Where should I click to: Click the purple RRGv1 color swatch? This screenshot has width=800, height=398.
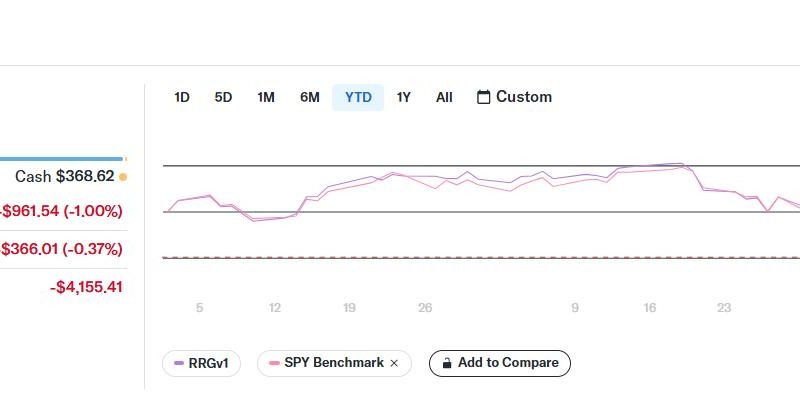pos(179,363)
